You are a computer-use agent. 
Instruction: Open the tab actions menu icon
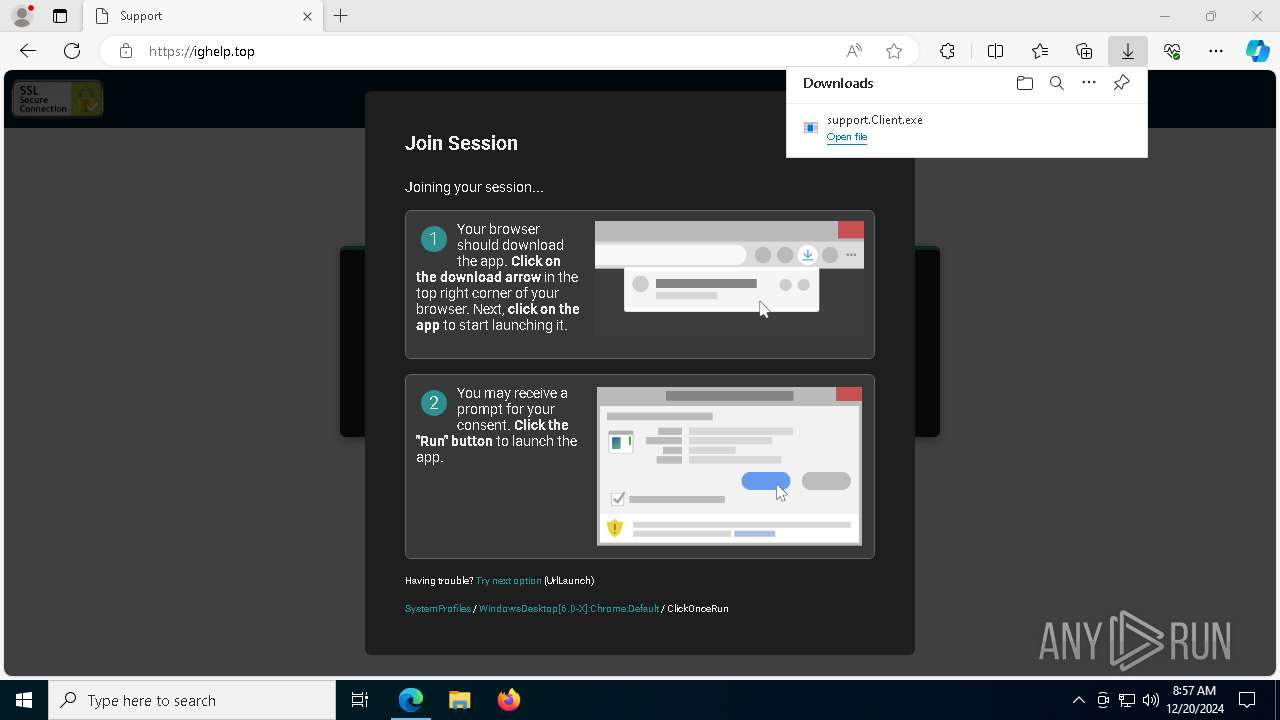[60, 16]
